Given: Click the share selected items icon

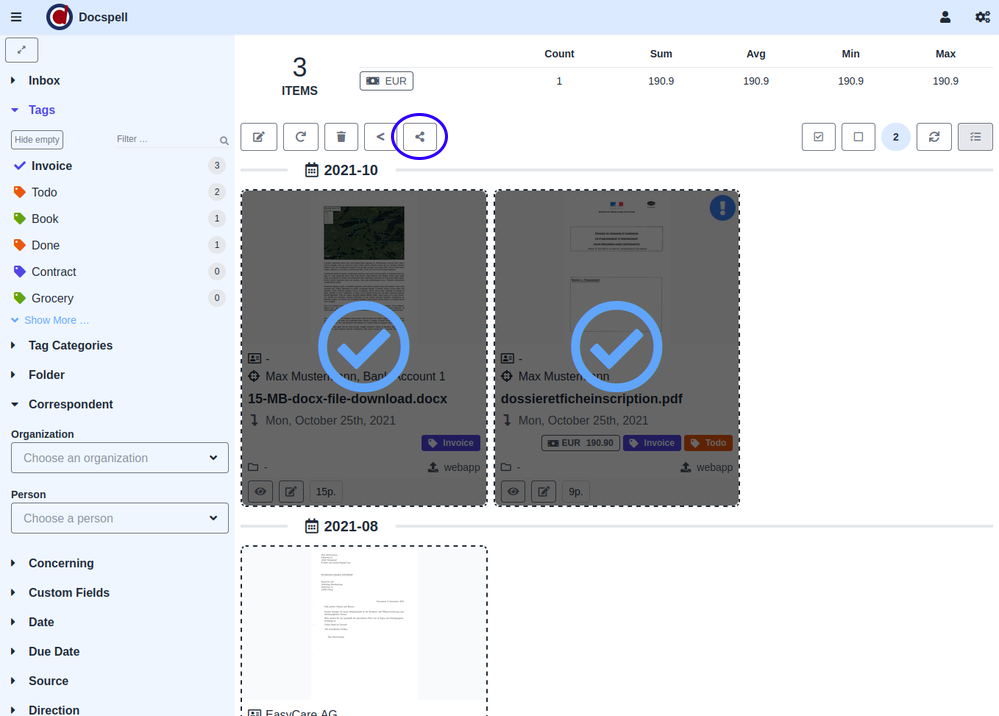Looking at the screenshot, I should (420, 137).
